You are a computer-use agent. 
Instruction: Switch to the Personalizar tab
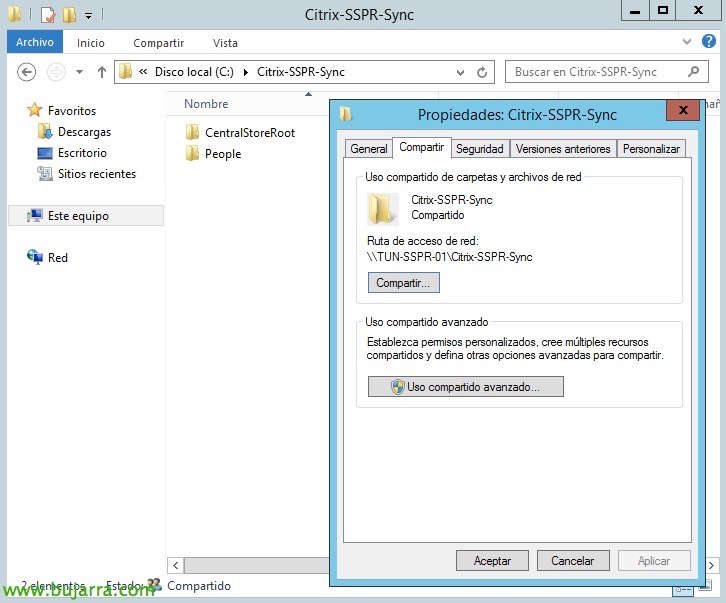(651, 149)
